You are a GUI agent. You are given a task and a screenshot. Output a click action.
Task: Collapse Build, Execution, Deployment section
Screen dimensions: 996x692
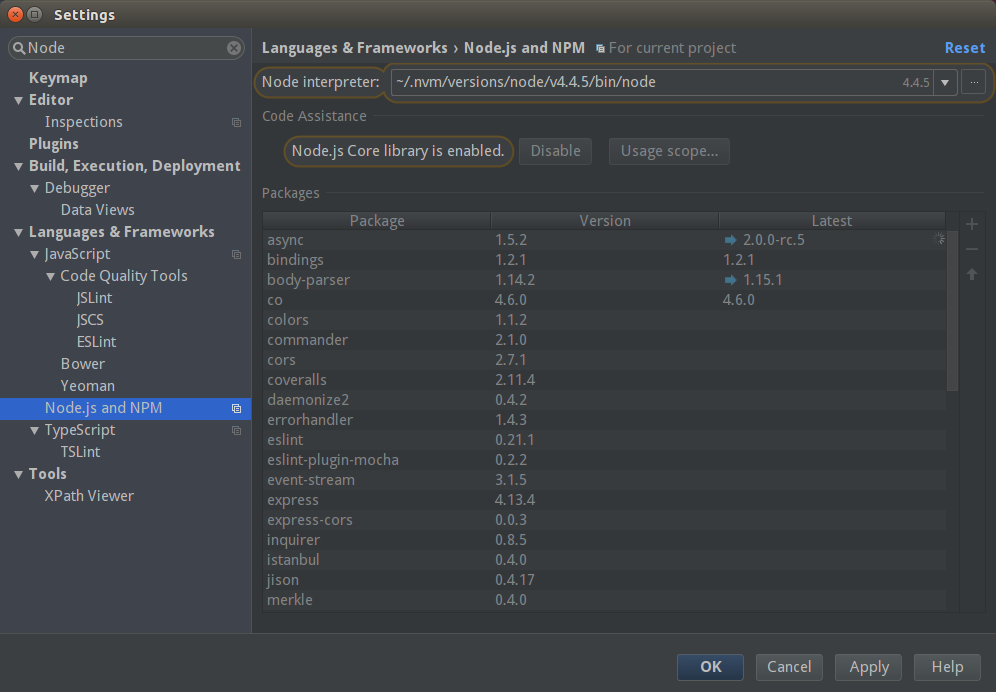[18, 166]
